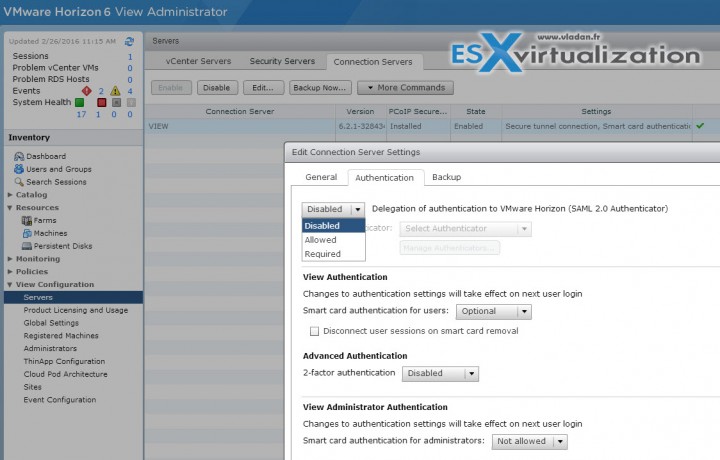Collapse the Resources tree node
The image size is (720, 460).
click(x=10, y=208)
